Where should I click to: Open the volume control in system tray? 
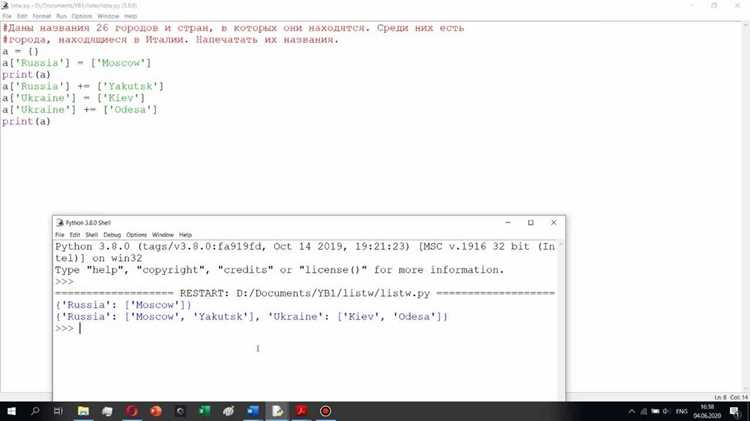pyautogui.click(x=666, y=411)
